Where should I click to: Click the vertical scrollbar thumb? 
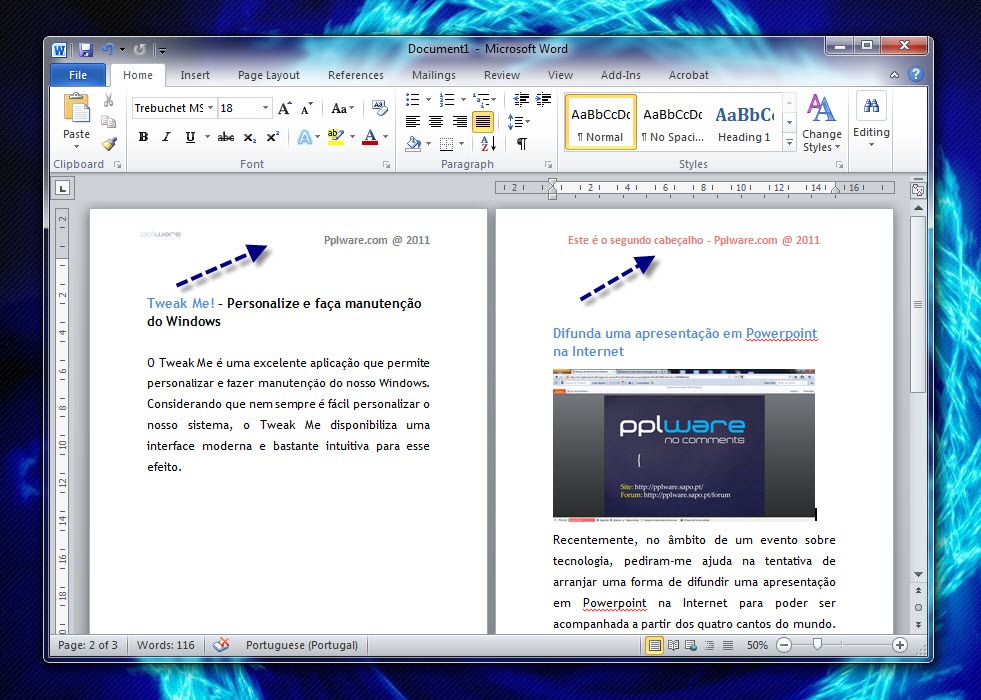[918, 305]
